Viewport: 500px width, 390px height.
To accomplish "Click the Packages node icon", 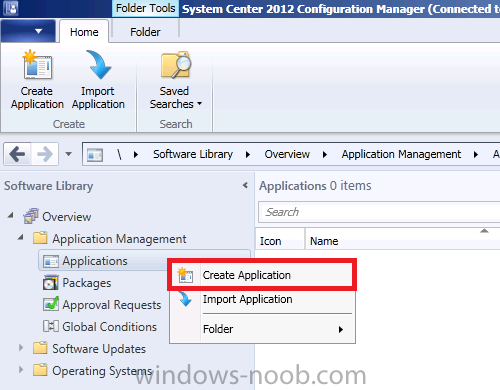I will [51, 283].
